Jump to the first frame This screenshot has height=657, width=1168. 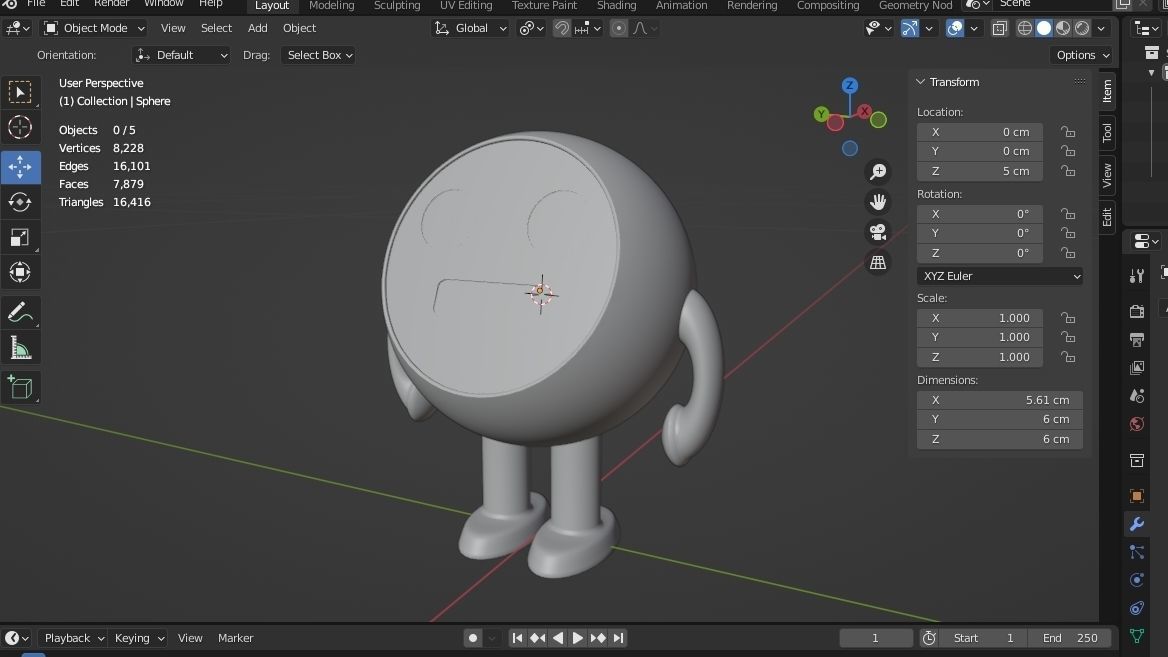517,638
